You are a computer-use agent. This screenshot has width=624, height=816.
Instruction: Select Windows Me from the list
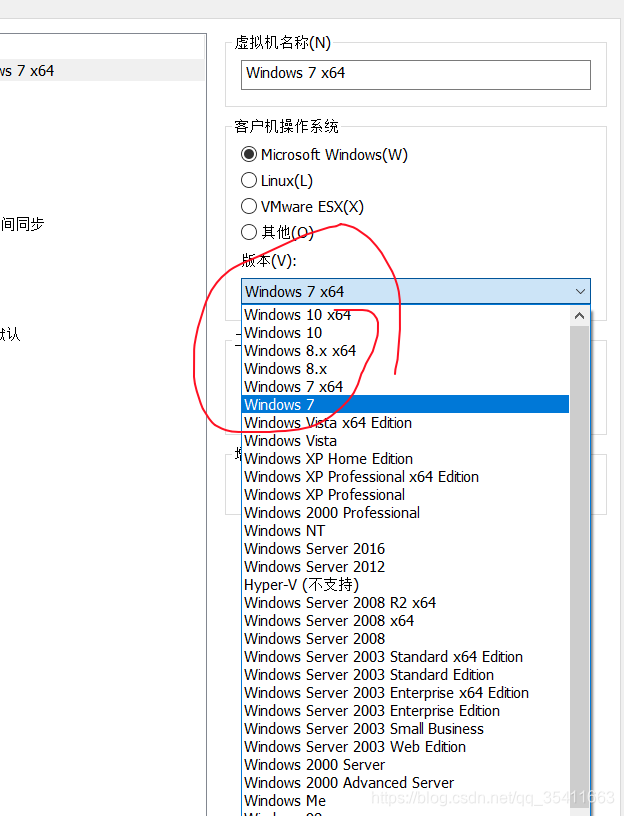pyautogui.click(x=406, y=801)
